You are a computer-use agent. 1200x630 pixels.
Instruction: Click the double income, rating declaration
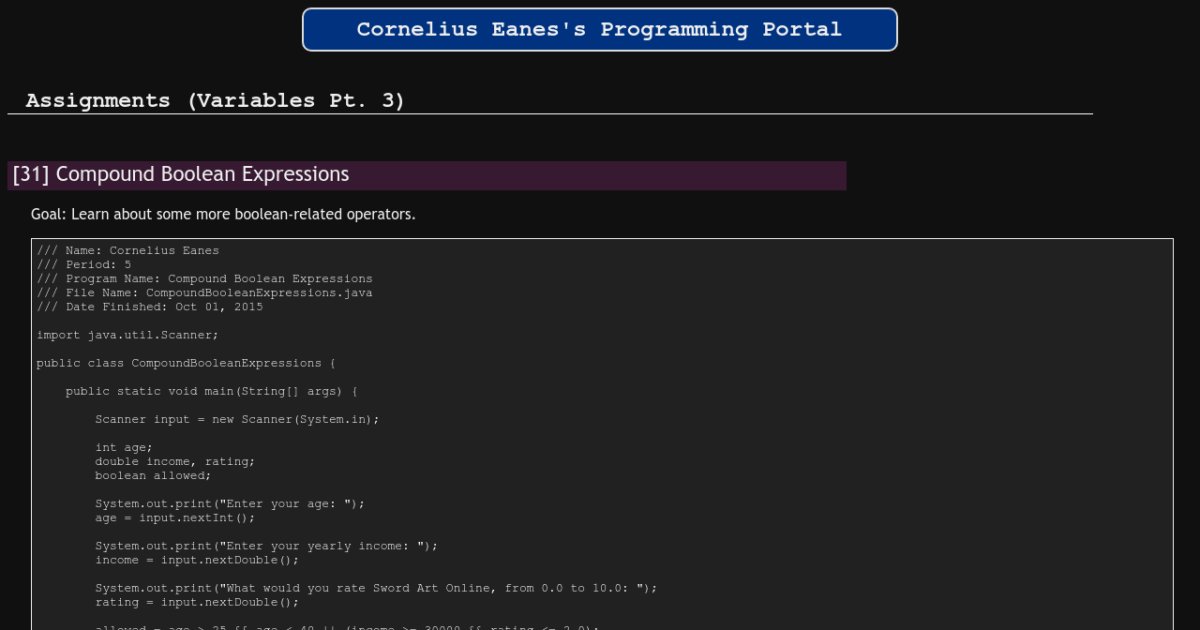pos(175,461)
